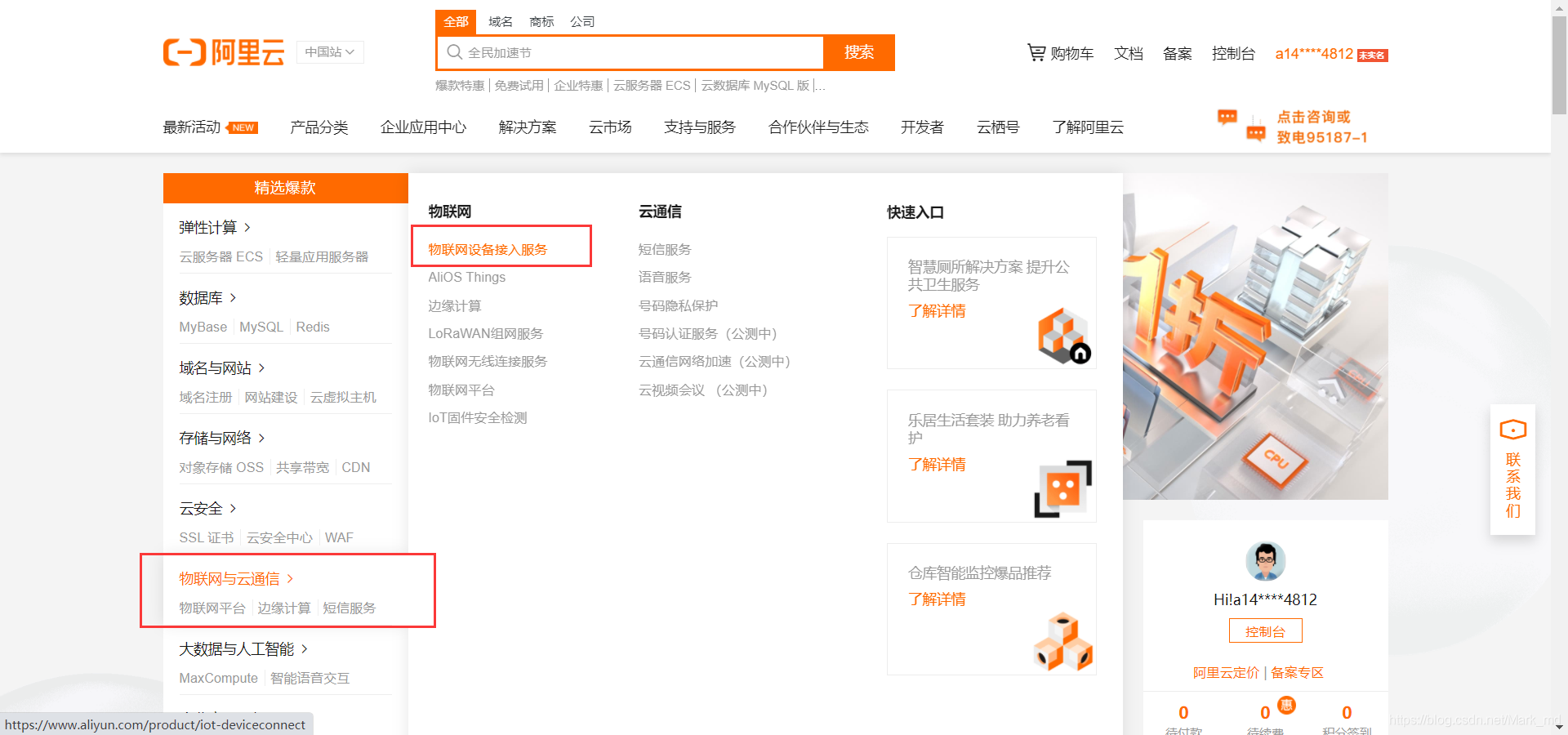Select the 全部 search tab

click(x=456, y=21)
